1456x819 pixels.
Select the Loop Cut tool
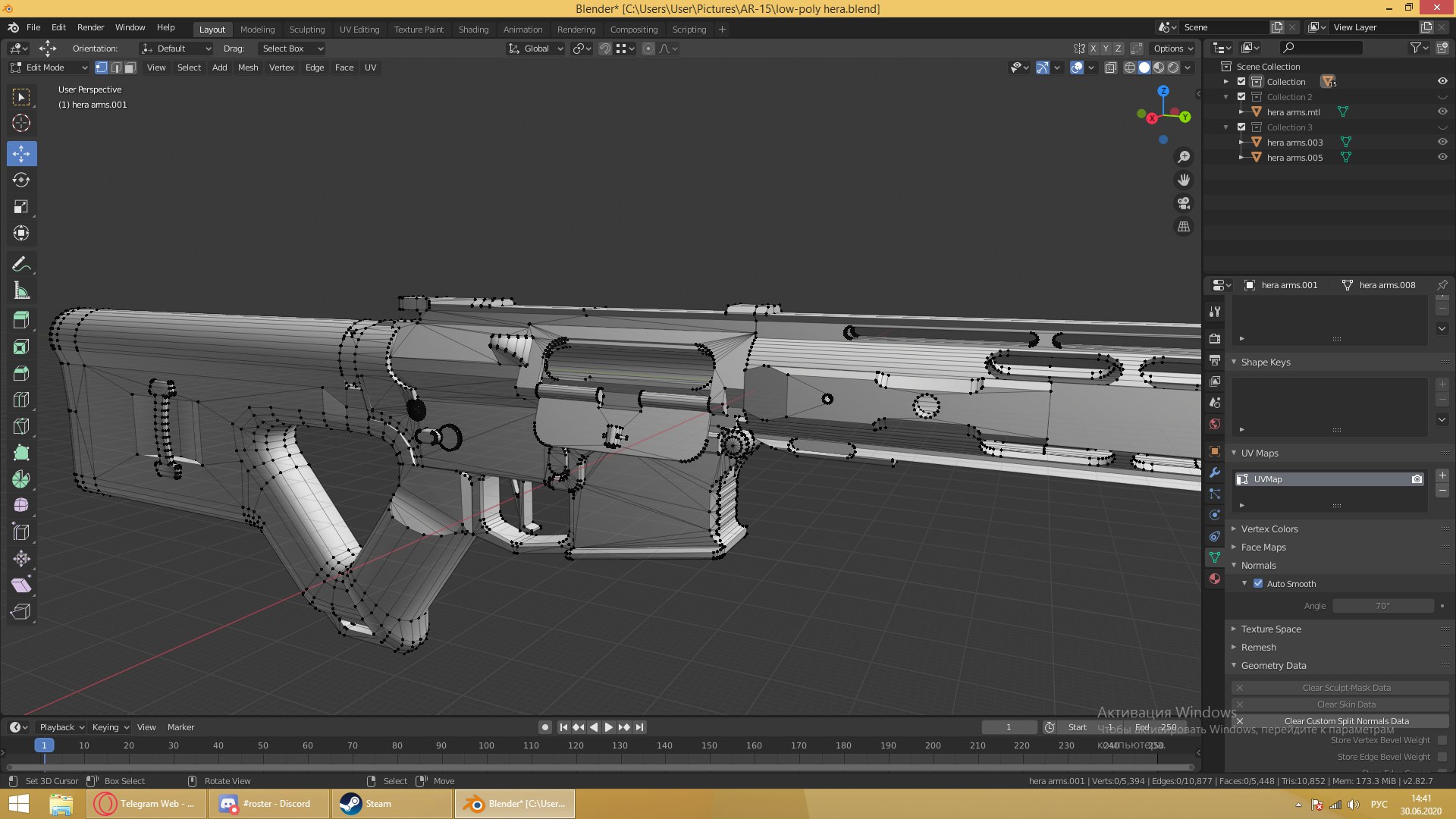pyautogui.click(x=21, y=400)
